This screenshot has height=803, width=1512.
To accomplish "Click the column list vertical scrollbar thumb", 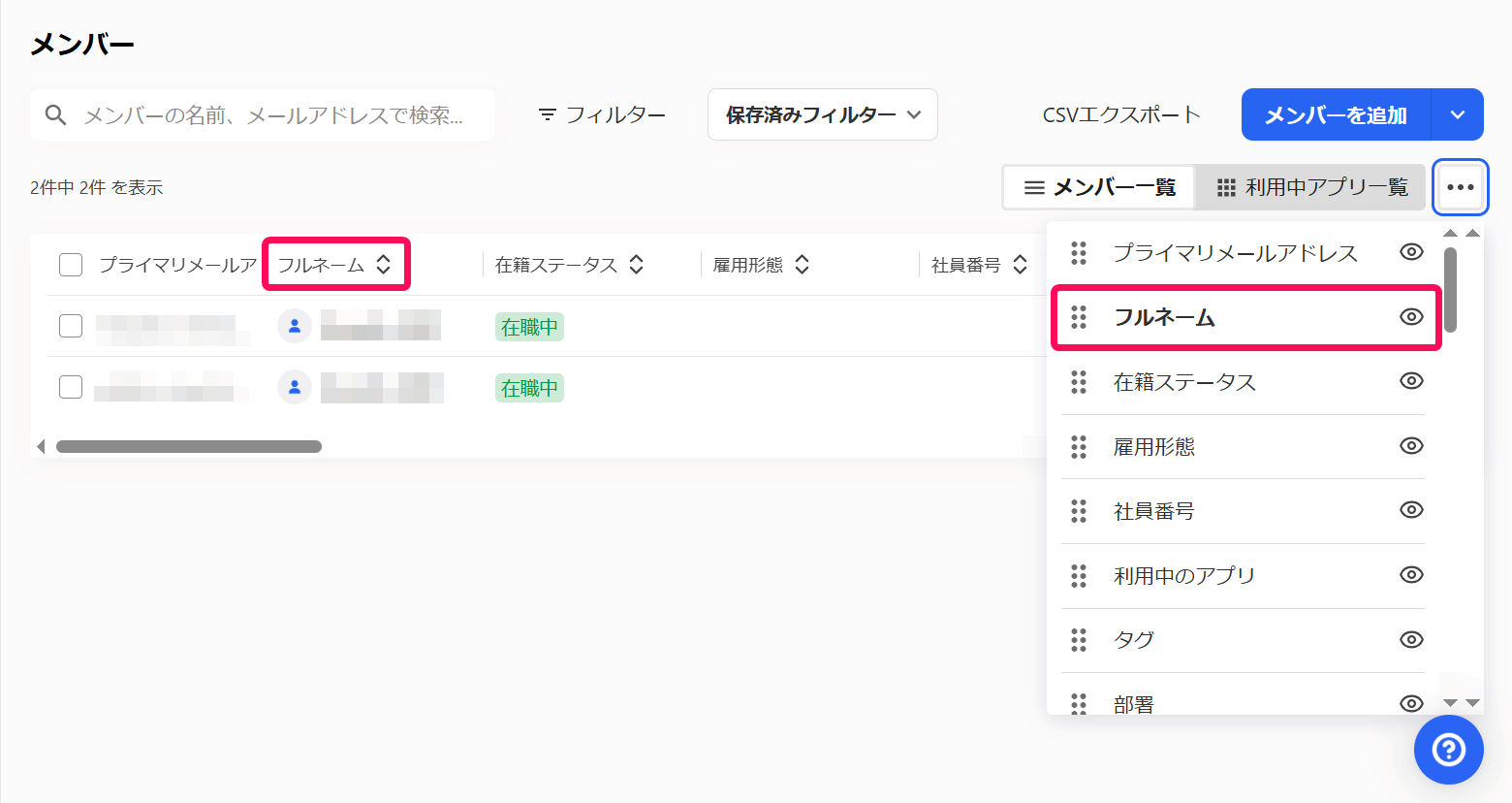I will click(x=1450, y=289).
